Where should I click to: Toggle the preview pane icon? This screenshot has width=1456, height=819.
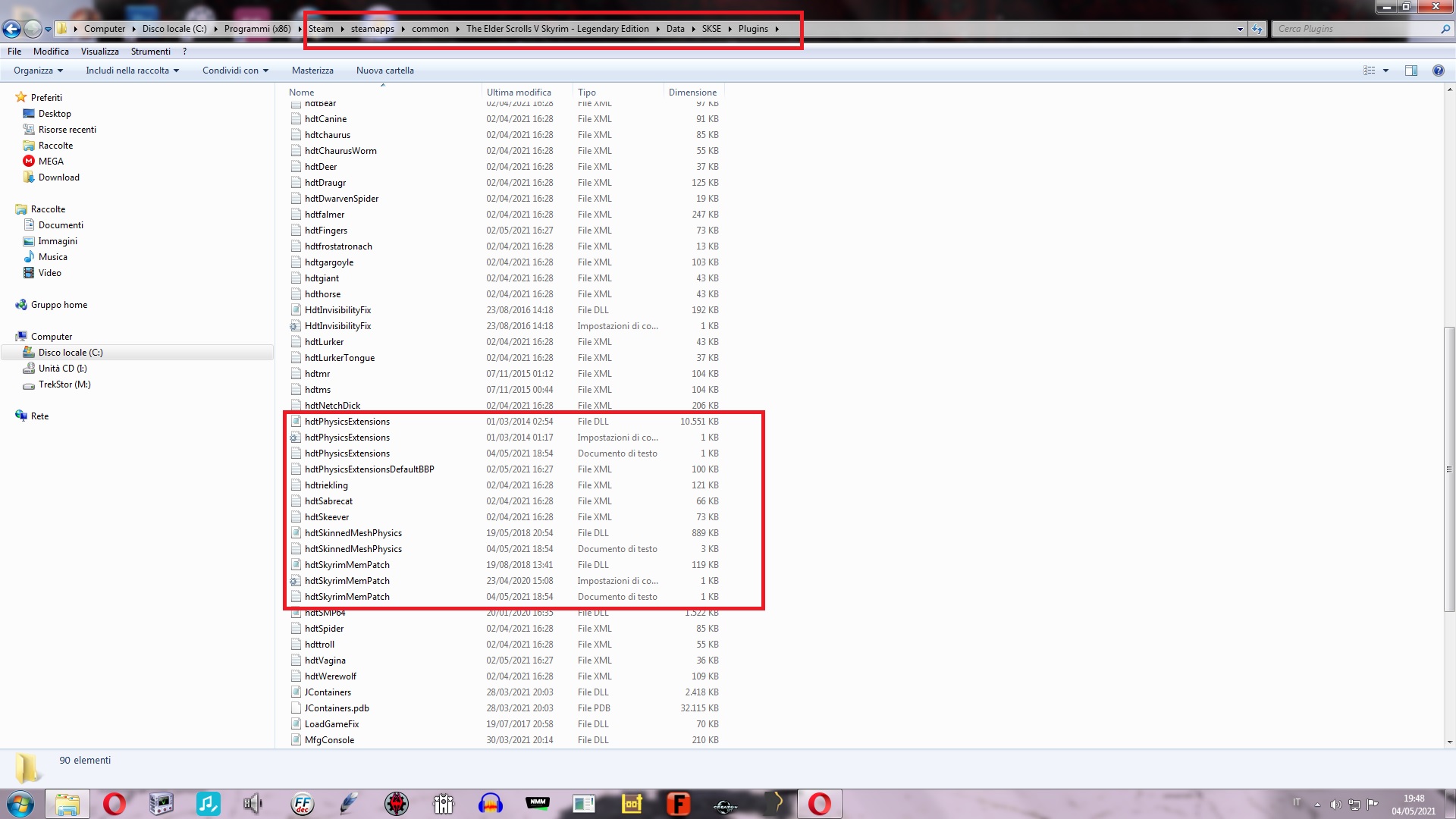pos(1410,71)
